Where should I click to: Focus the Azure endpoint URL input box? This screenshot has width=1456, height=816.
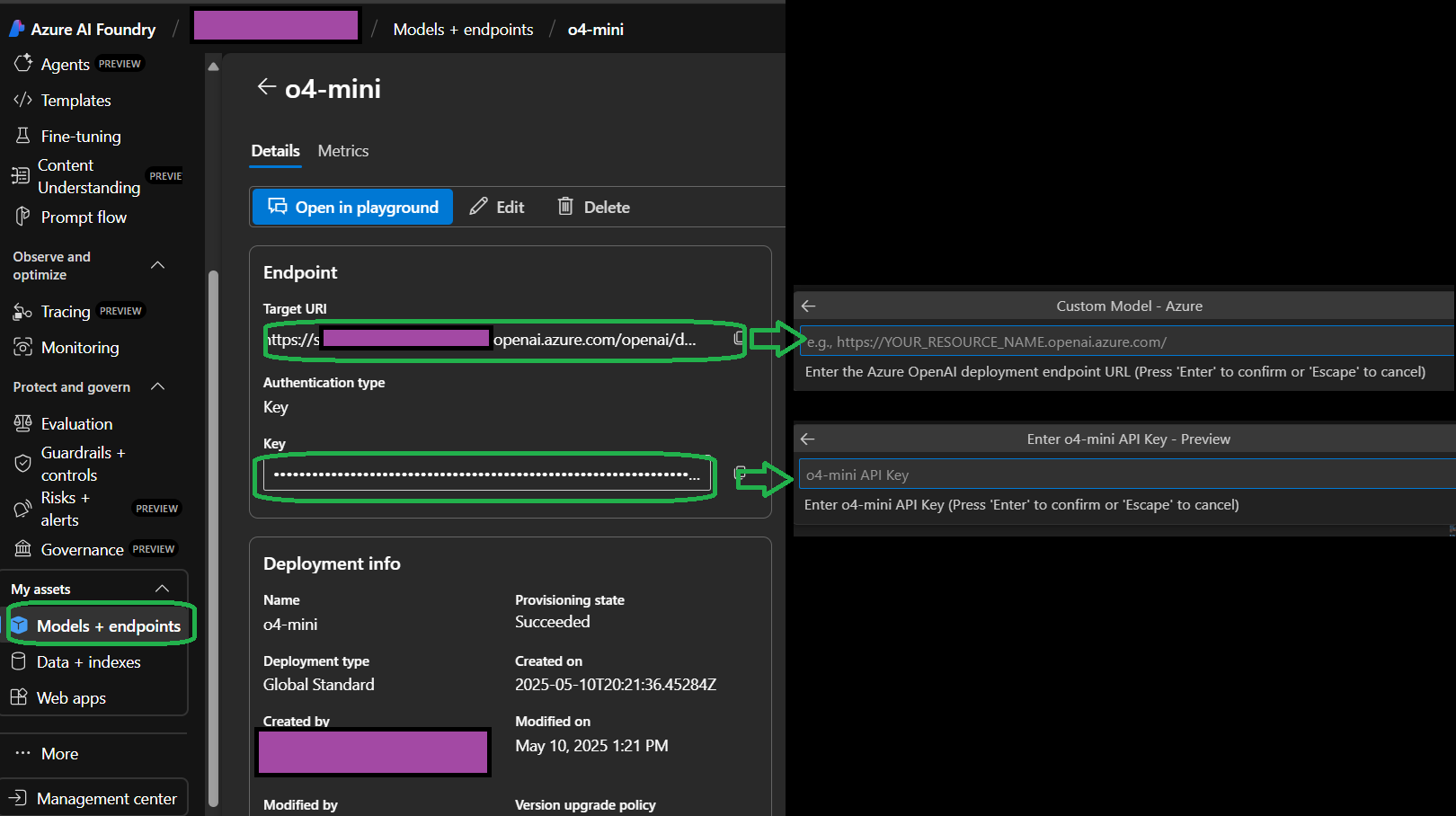click(1127, 341)
